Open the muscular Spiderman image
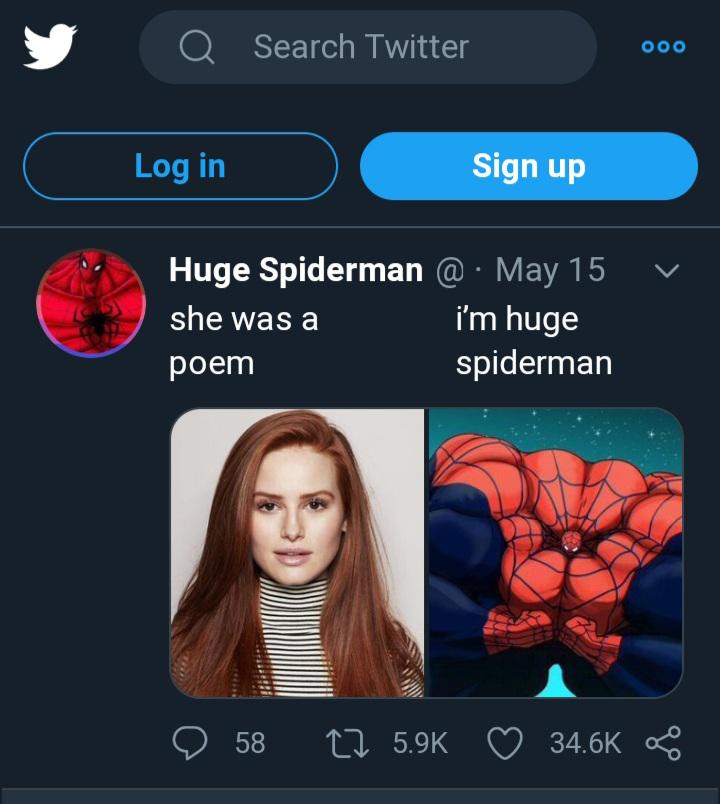 tap(556, 552)
